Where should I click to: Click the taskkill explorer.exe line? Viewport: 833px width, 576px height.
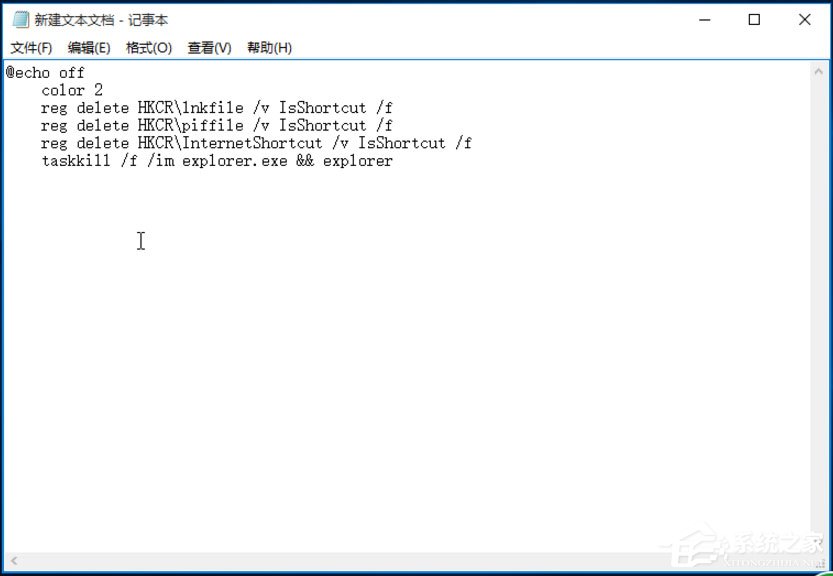click(x=215, y=160)
